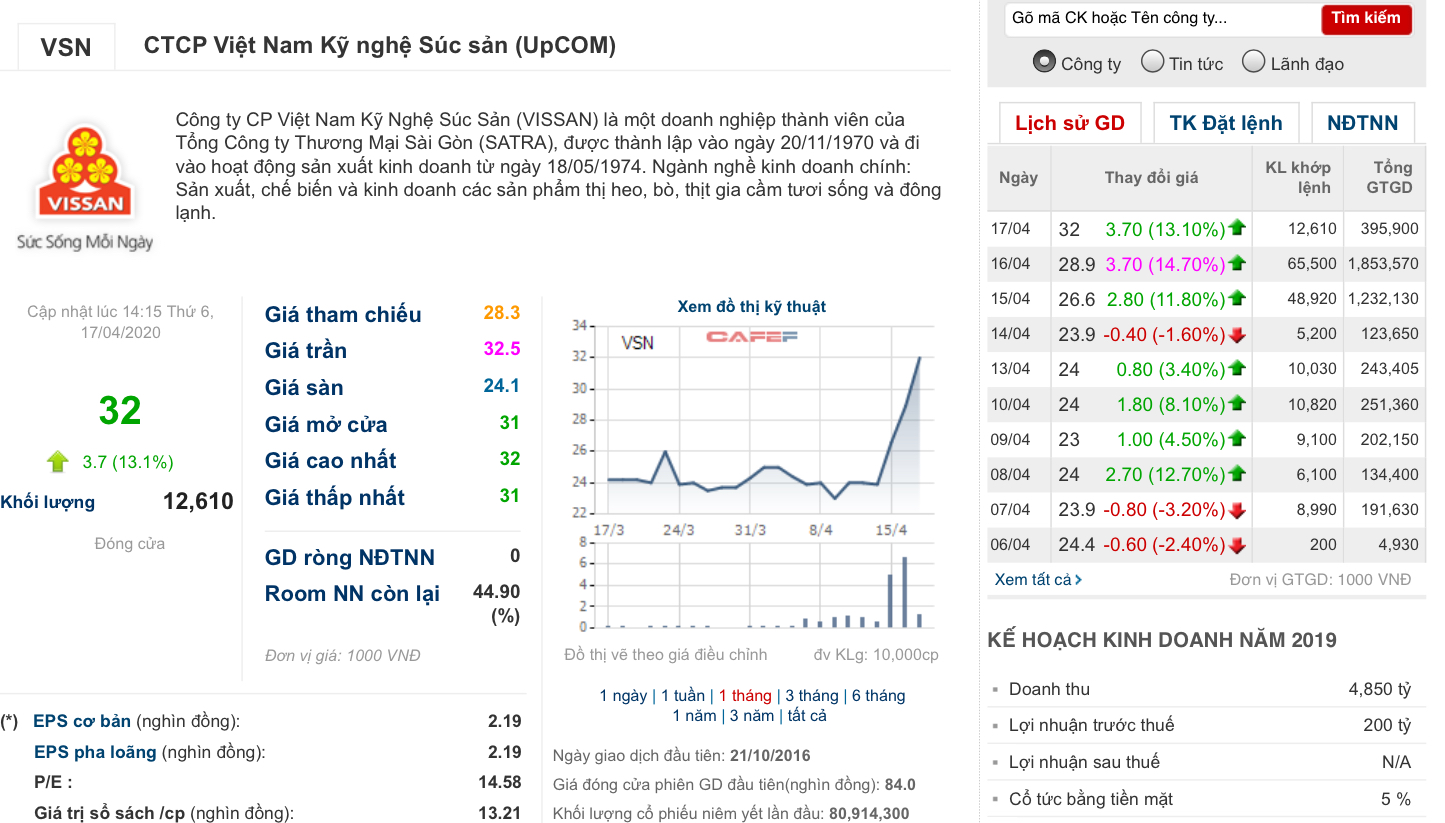Click the Ngày column header
Image resolution: width=1445 pixels, height=823 pixels.
pyautogui.click(x=1018, y=177)
